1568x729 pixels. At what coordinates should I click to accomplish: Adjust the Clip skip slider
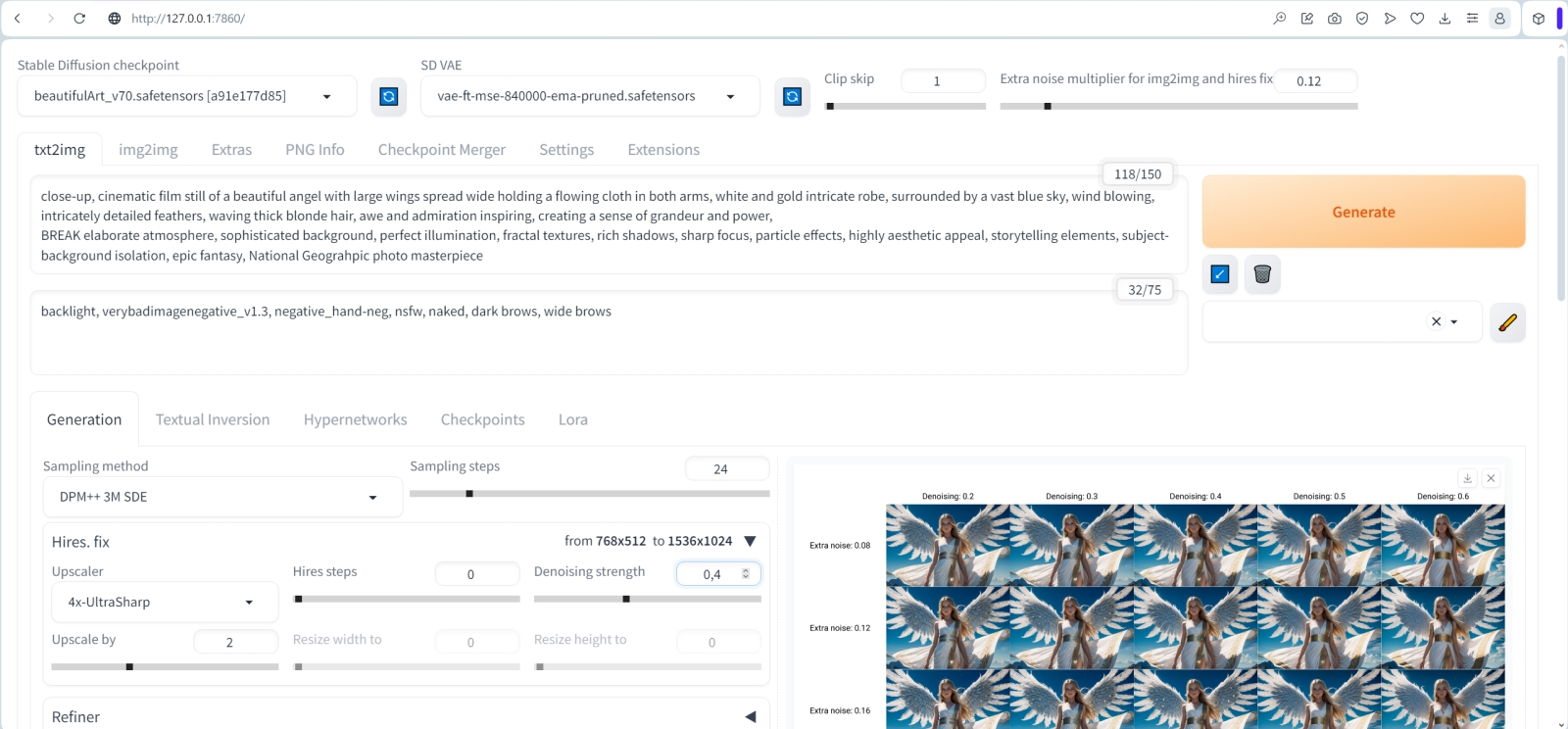[x=905, y=106]
